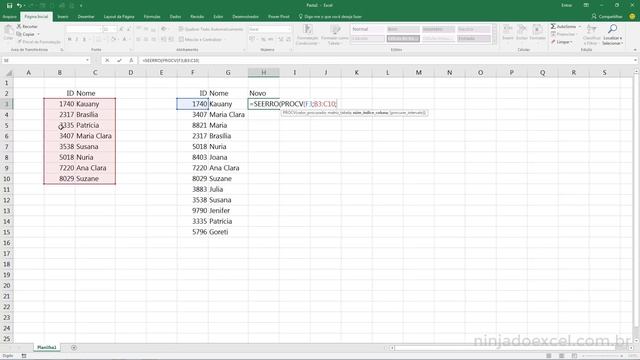Click cell with ID 9790

(193, 211)
